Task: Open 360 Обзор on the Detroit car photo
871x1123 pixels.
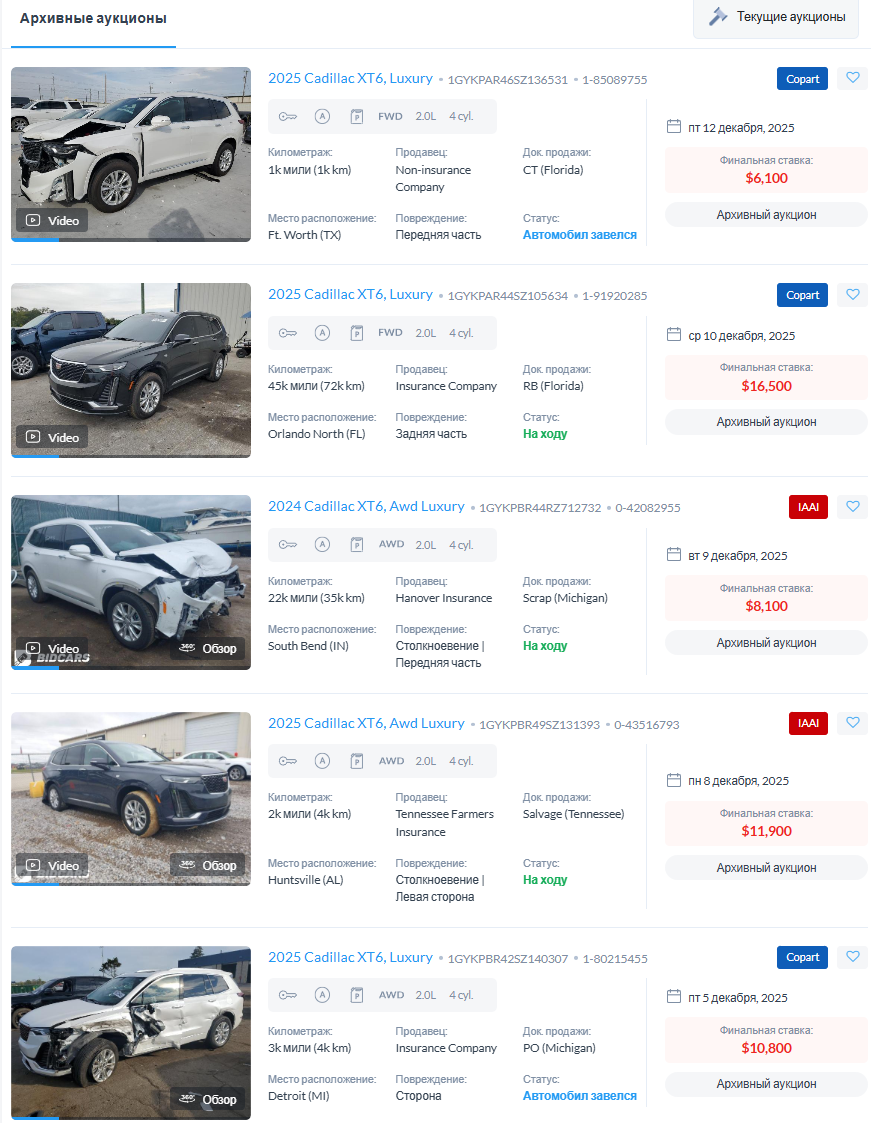Action: click(x=208, y=1099)
